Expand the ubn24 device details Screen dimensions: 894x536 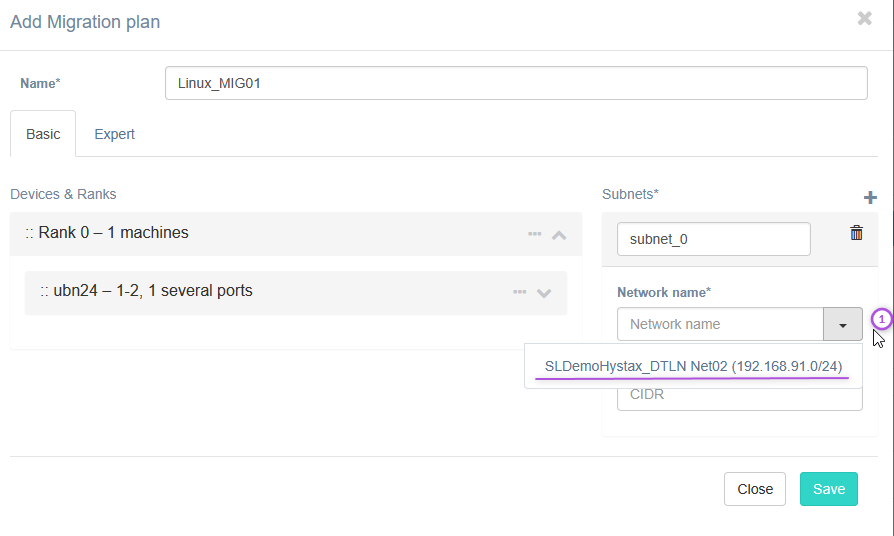click(x=544, y=292)
